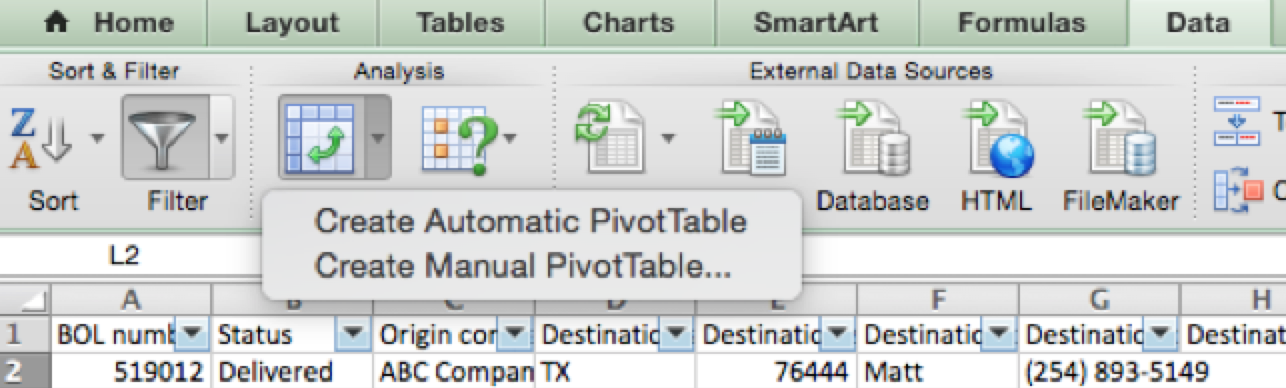The height and width of the screenshot is (388, 1286).
Task: Click the Matt cell
Action: 938,371
